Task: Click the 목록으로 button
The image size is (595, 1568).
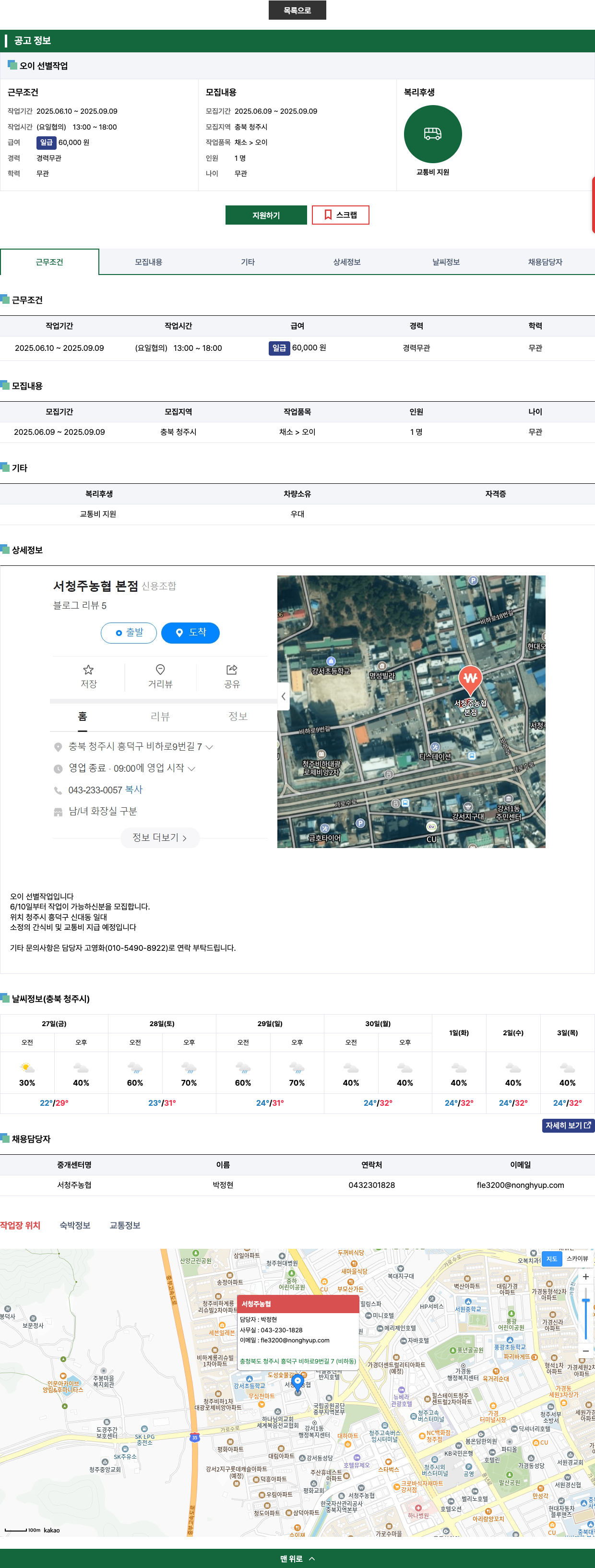Action: tap(297, 11)
